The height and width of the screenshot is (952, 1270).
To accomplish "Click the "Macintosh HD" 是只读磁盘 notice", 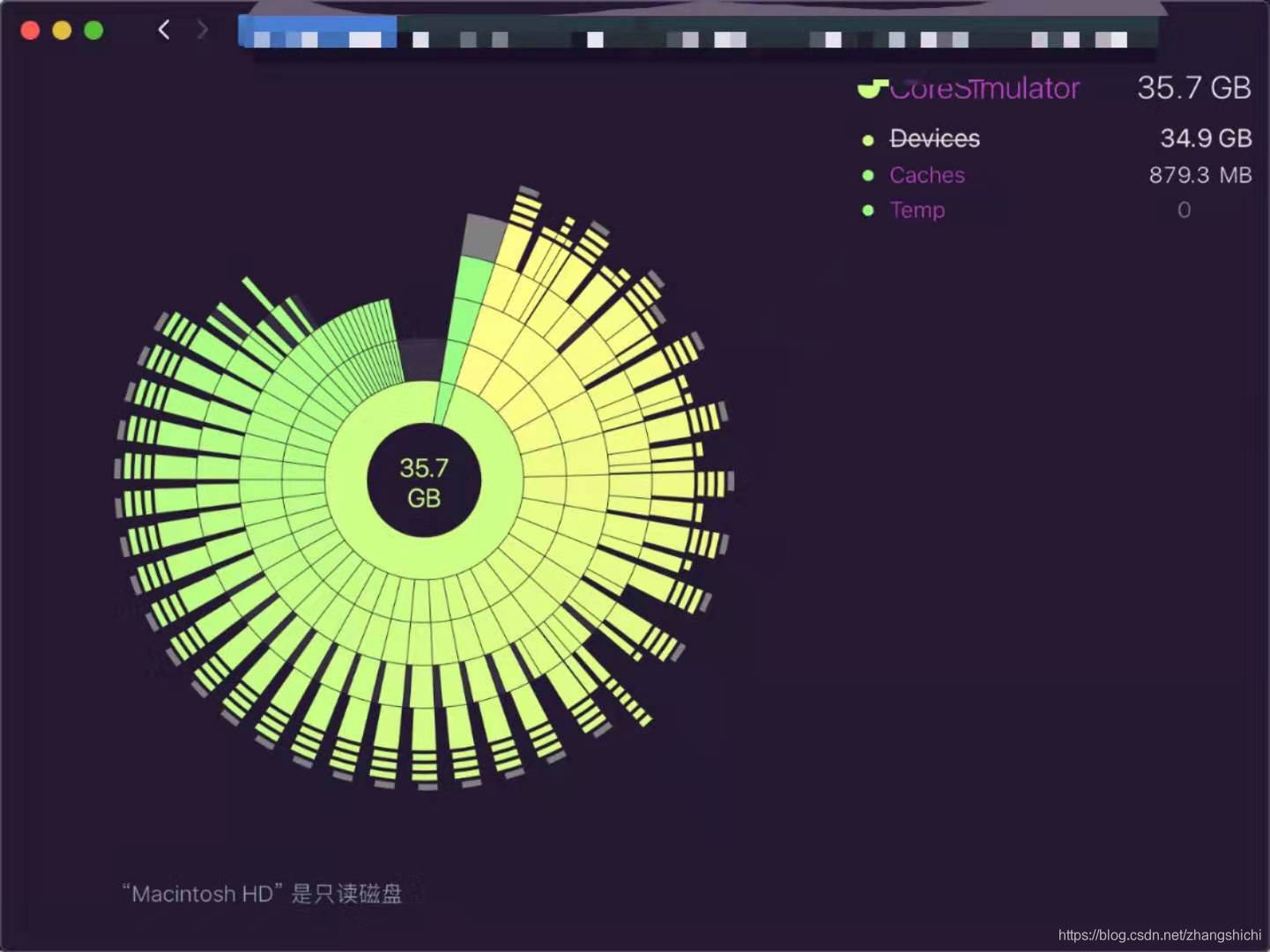I will pyautogui.click(x=262, y=894).
